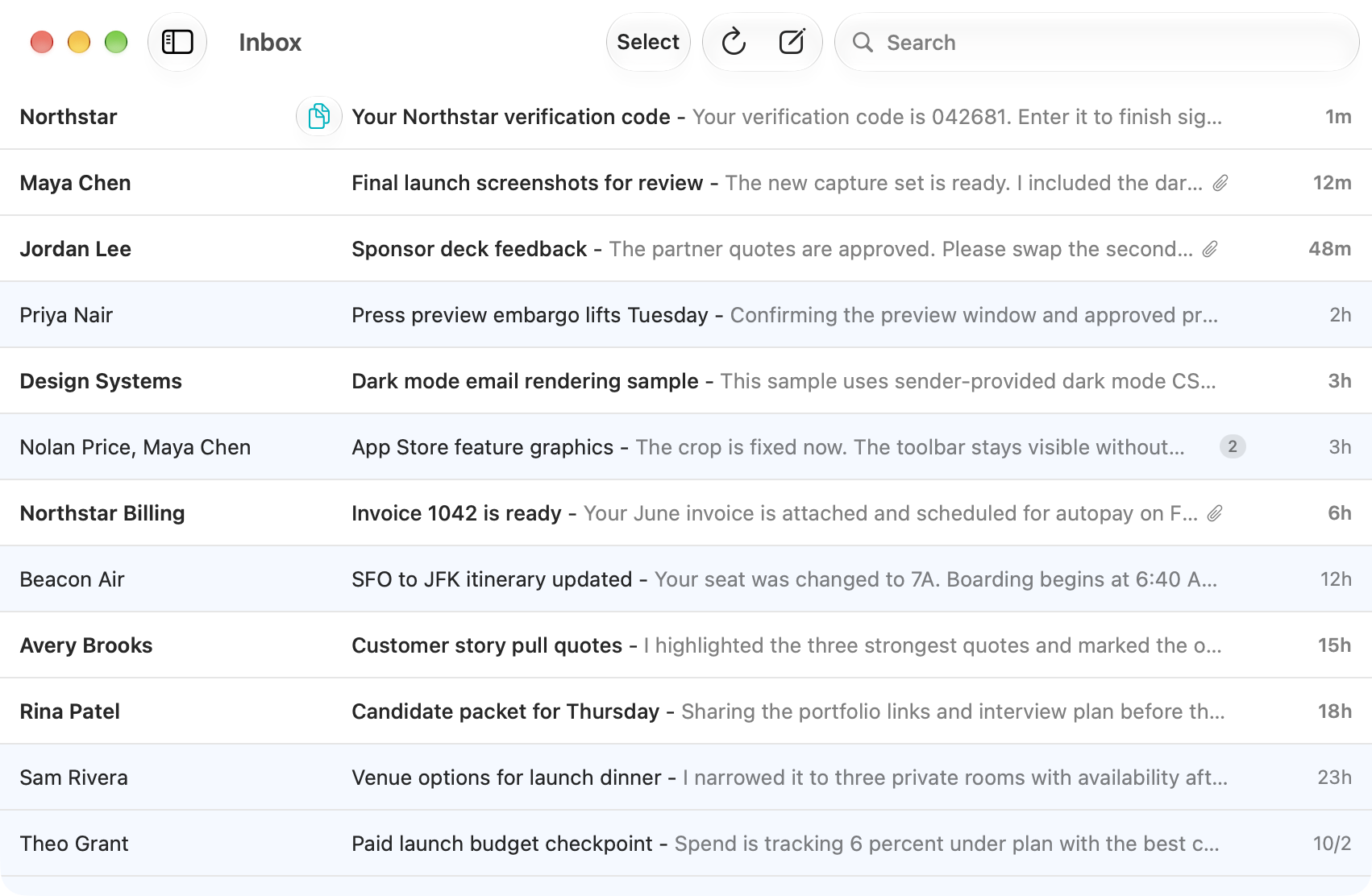Open SFO to JFK itinerary updated email
1372x896 pixels.
pos(686,579)
